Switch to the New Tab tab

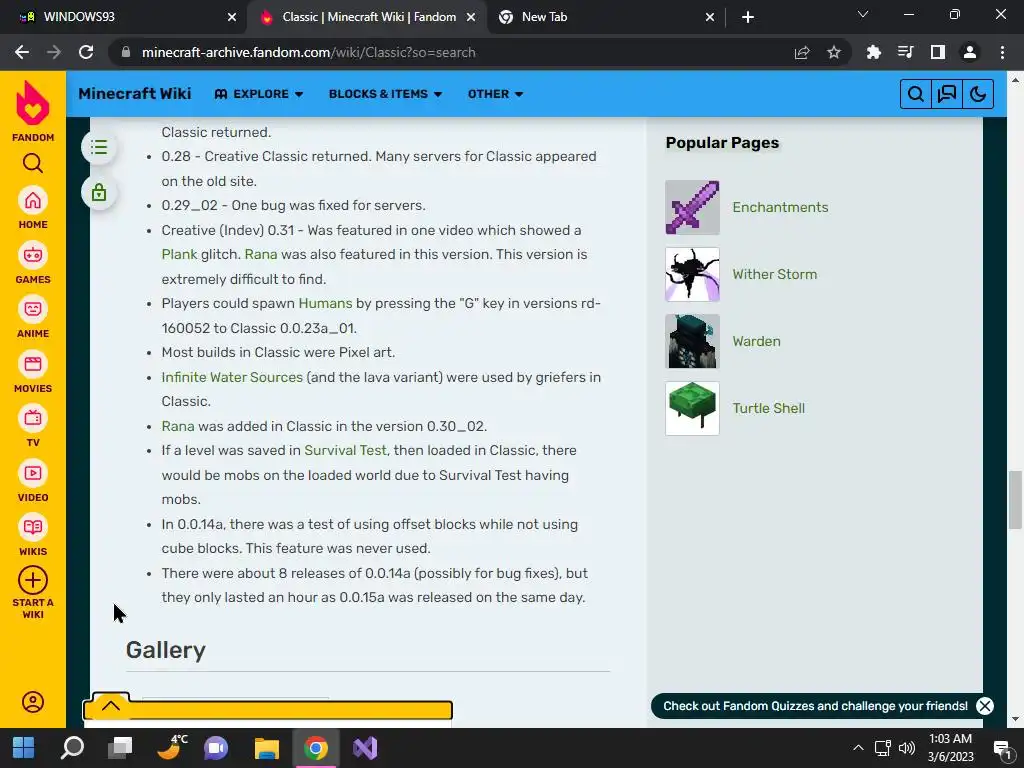(x=605, y=17)
